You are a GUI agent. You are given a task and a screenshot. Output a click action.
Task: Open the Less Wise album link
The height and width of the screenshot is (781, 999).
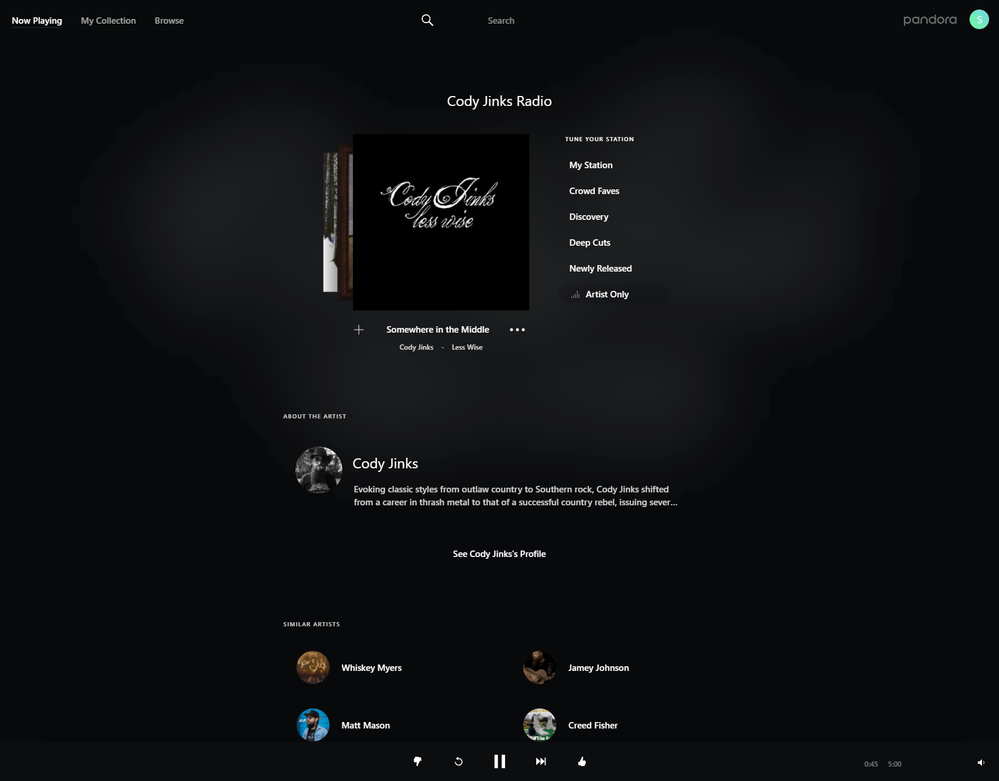467,347
